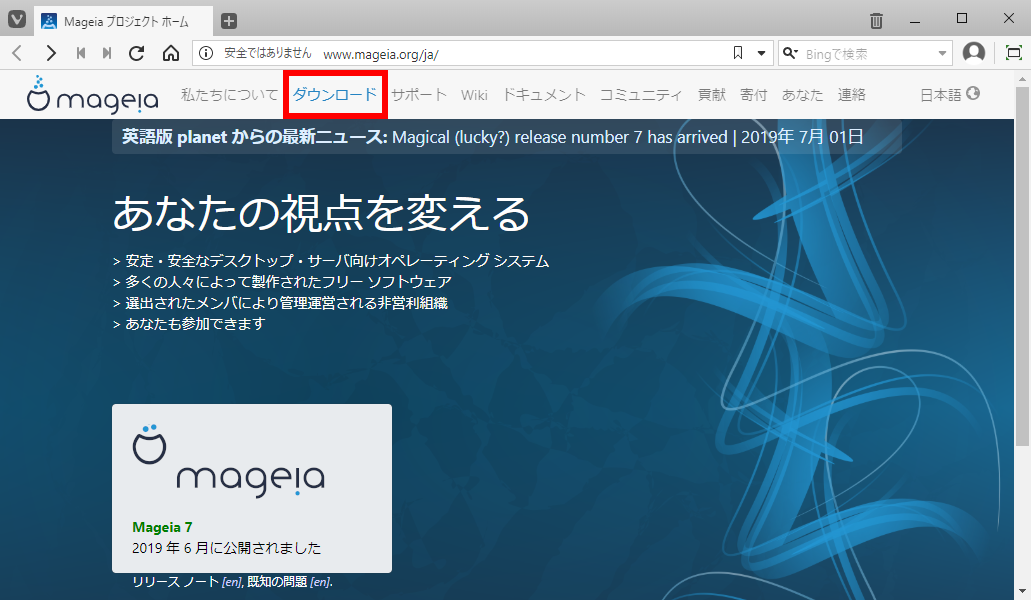Image resolution: width=1031 pixels, height=600 pixels.
Task: Open the user profile icon
Action: 974,53
